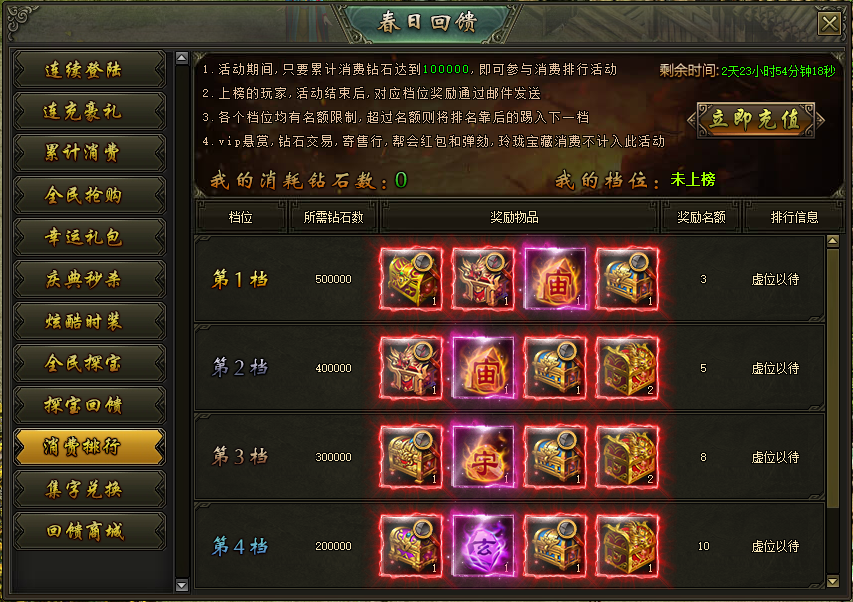Select the dragon chest with quantity 2 in 第2档

pyautogui.click(x=627, y=368)
